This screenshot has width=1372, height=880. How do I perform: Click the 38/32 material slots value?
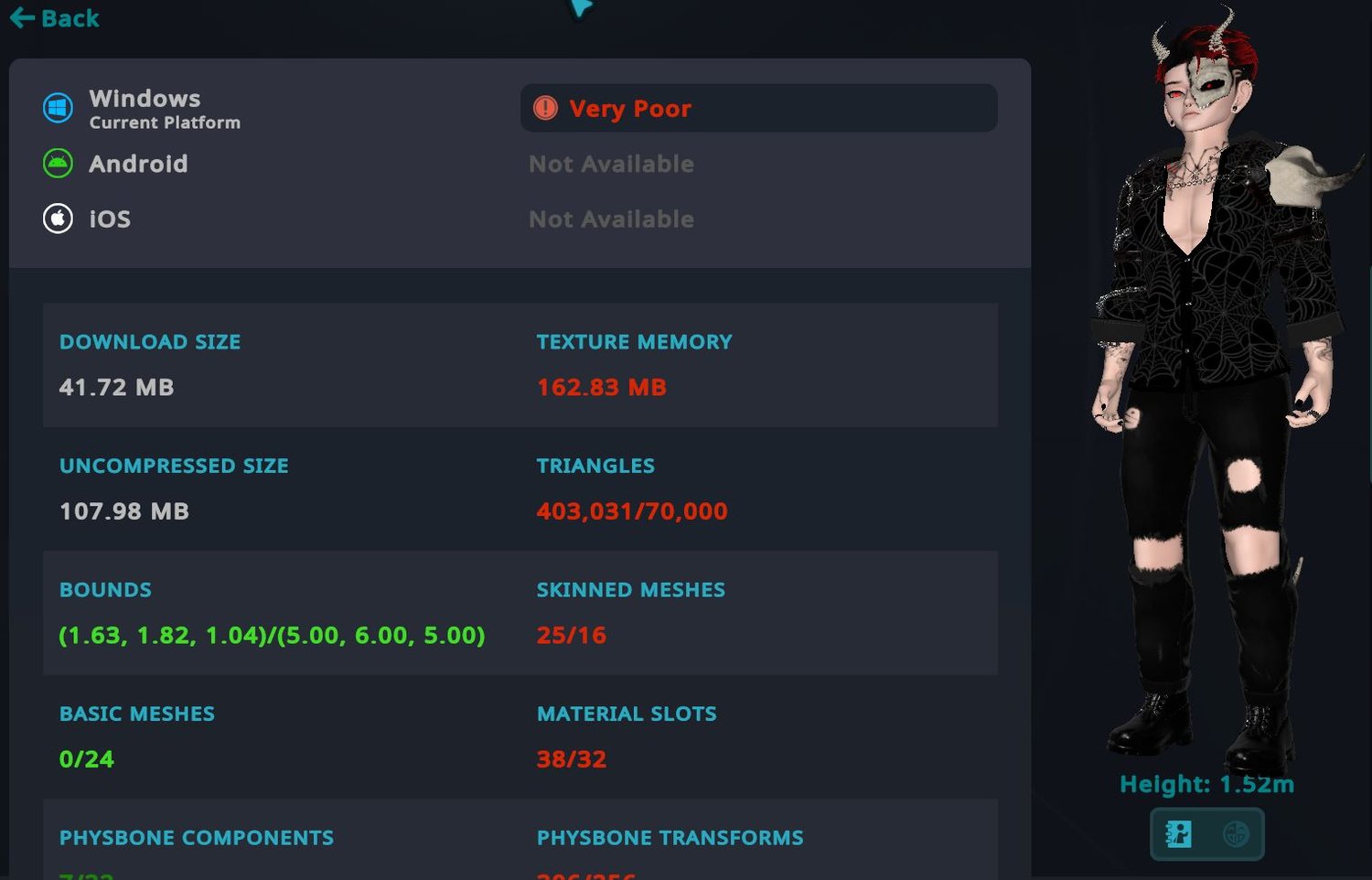[571, 759]
